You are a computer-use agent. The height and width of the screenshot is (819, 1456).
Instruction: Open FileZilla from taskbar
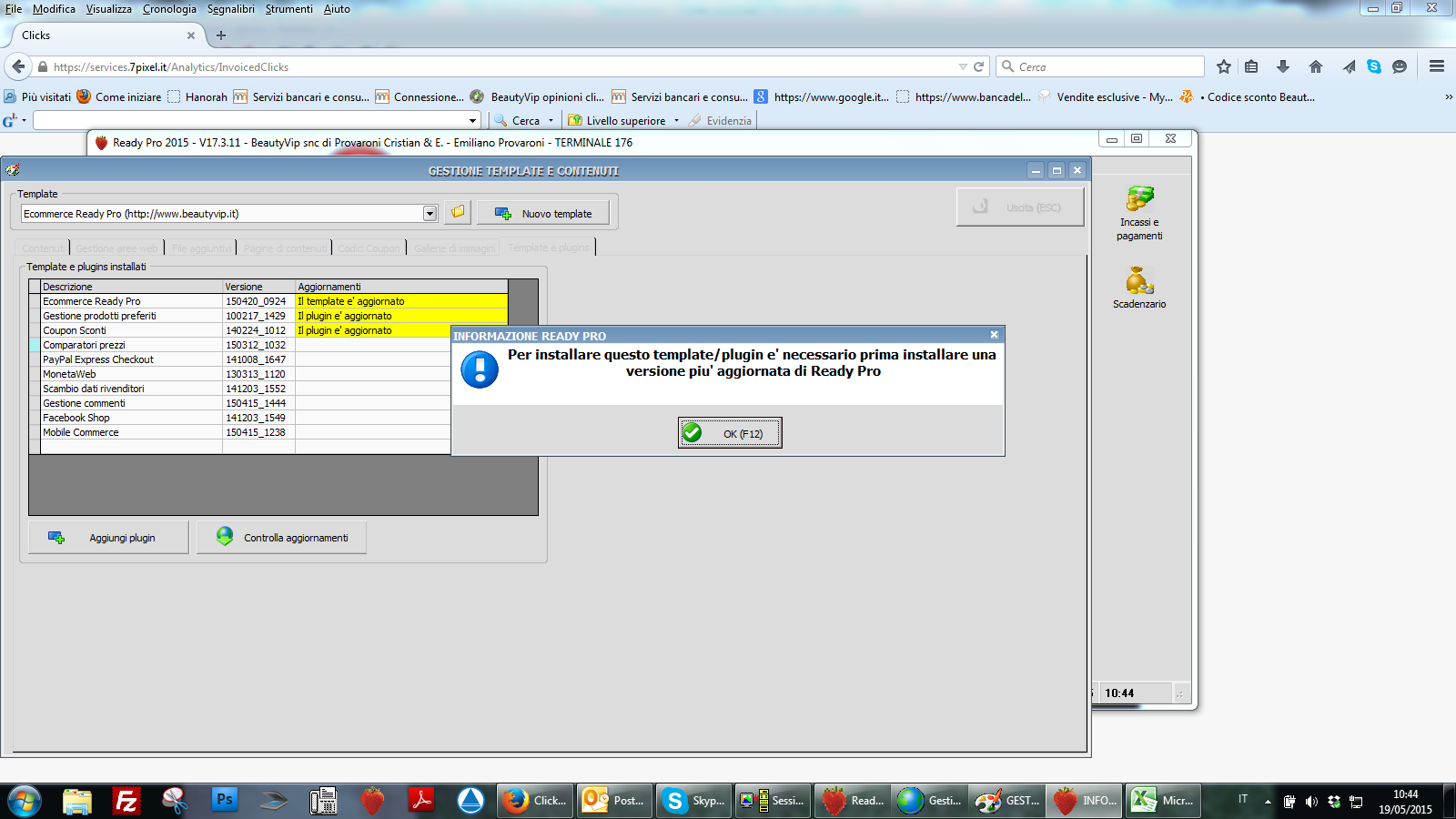pyautogui.click(x=126, y=801)
